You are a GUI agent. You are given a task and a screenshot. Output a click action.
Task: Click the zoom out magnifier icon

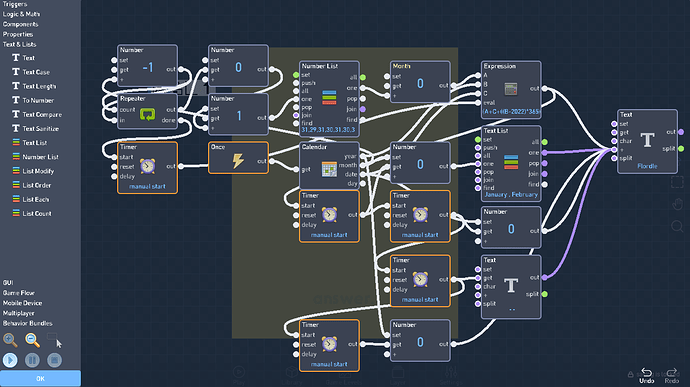tap(32, 340)
